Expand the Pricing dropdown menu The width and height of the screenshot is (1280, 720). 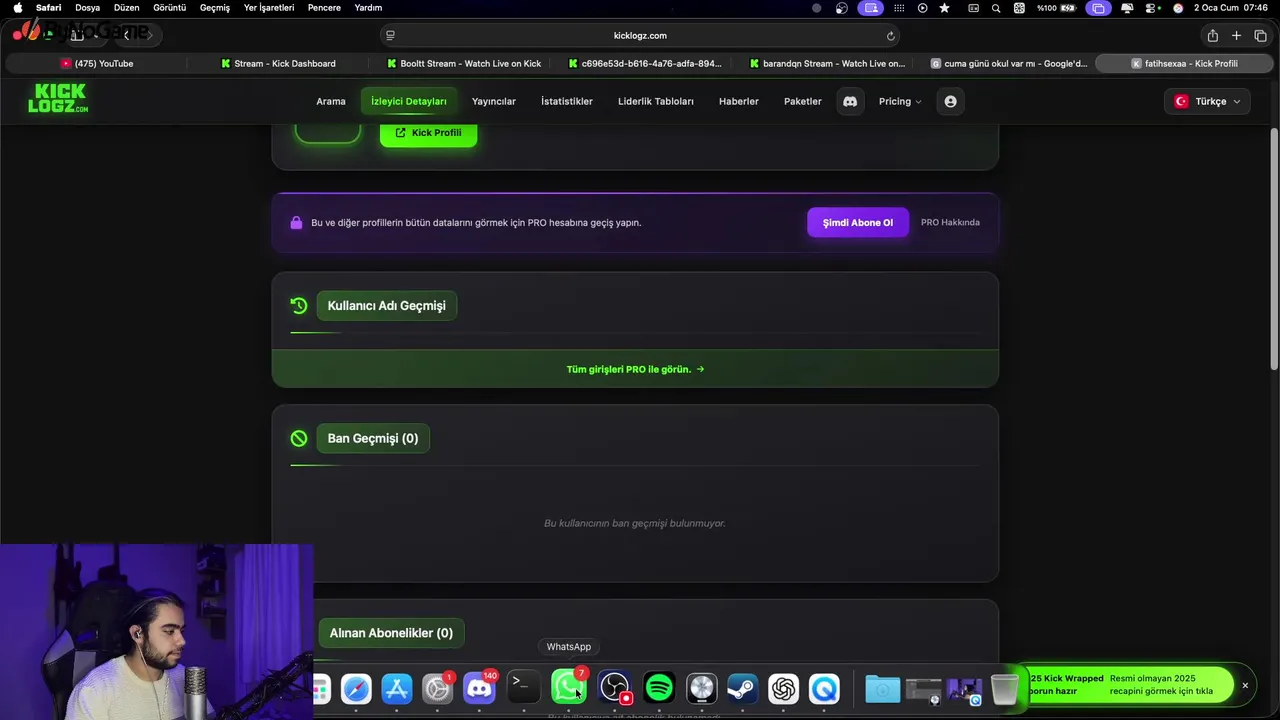[x=900, y=101]
